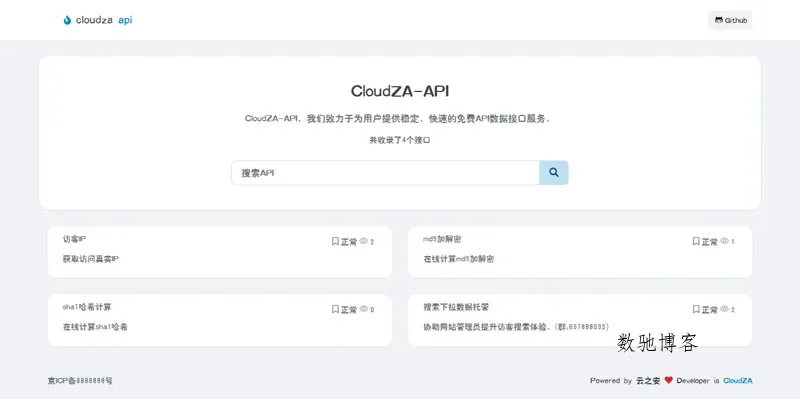Click eye views icon on sha1哈希计算 card
This screenshot has height=399, width=800.
point(364,309)
